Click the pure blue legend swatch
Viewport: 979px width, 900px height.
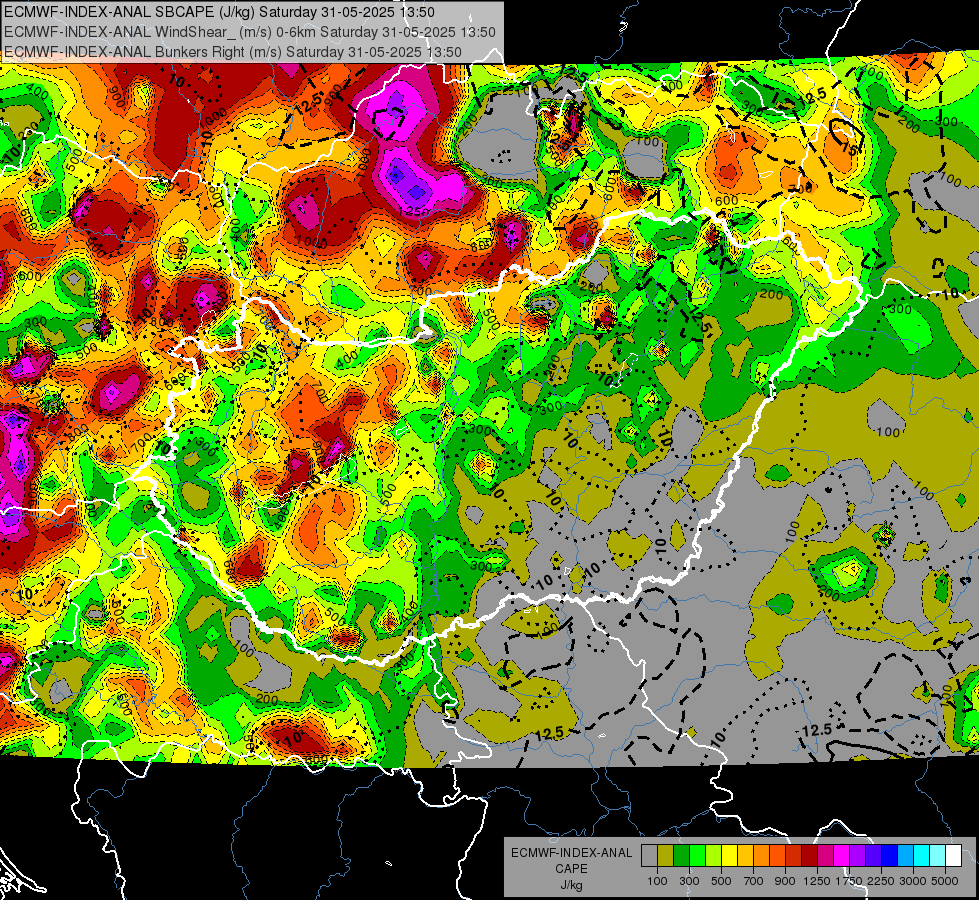[890, 856]
